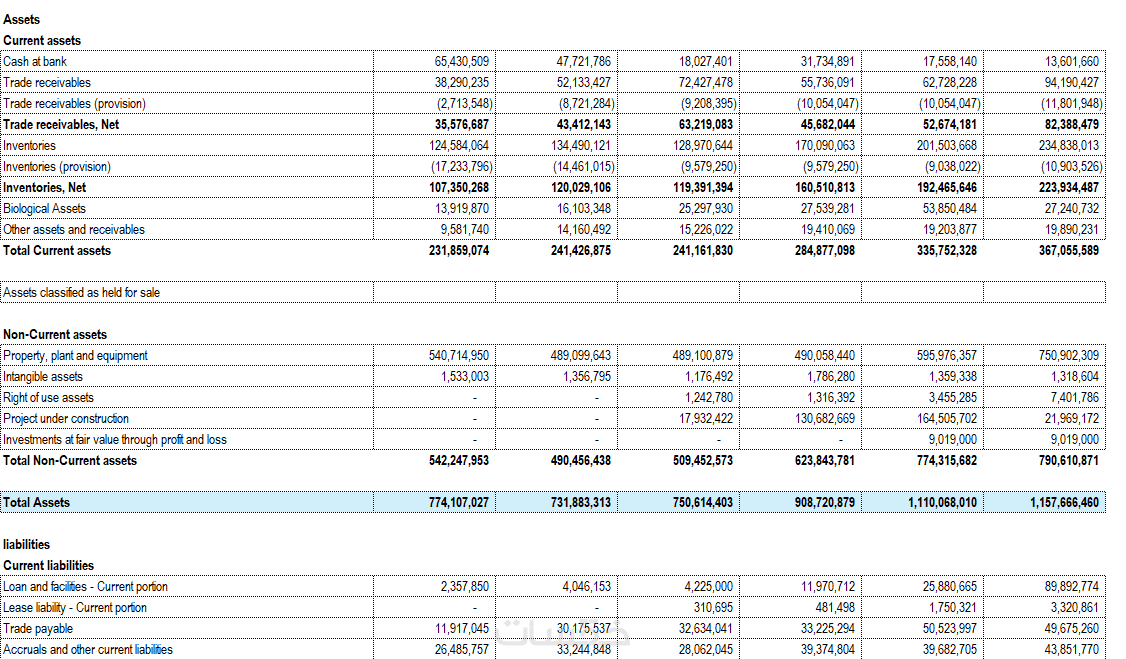Image resolution: width=1126 pixels, height=659 pixels.
Task: Select 'Project under construction' label
Action: click(x=66, y=419)
